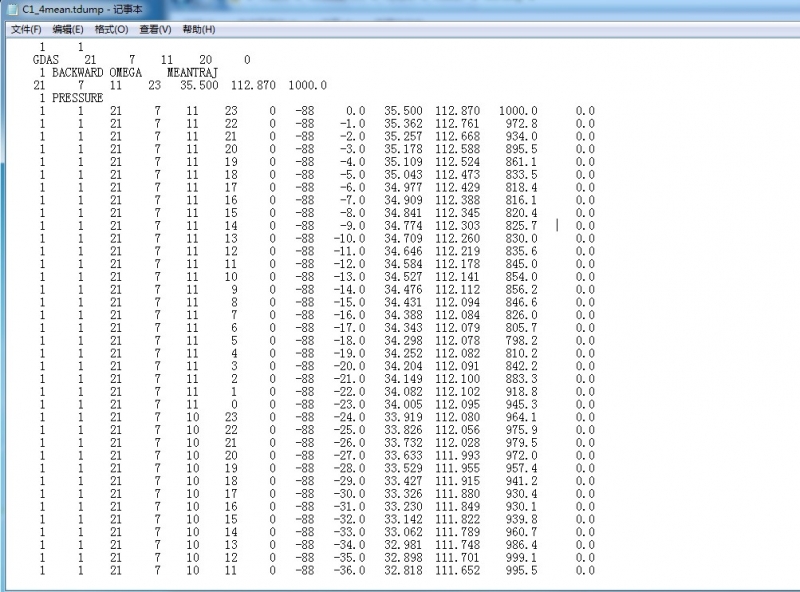
Task: Click the C1_4mean.tdump window title text
Action: [x=88, y=8]
